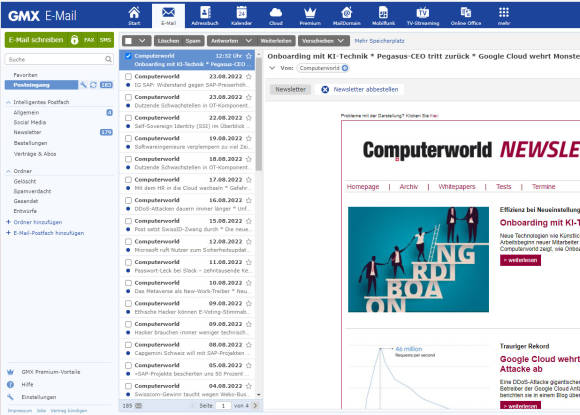Click the GMX Premium-Vorteile crown icon

(x=10, y=372)
